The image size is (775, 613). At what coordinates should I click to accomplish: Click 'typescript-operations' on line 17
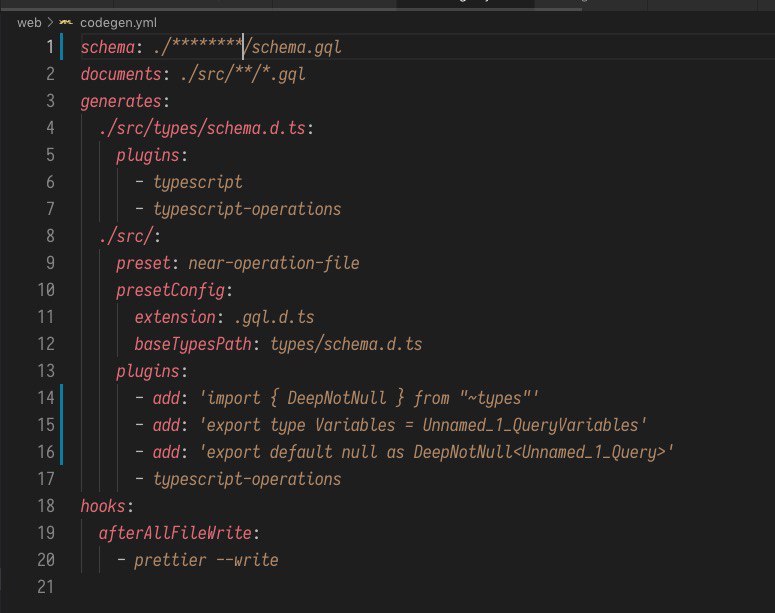[x=247, y=479]
